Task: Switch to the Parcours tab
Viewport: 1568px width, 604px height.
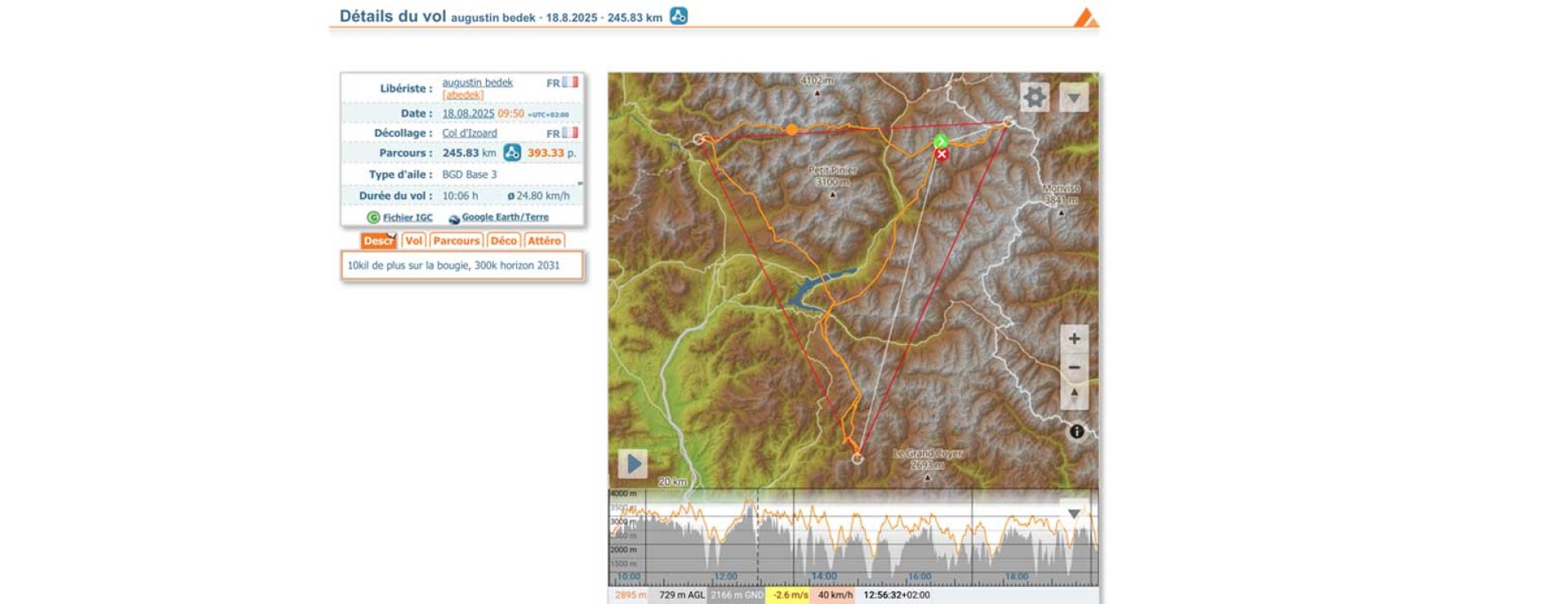Action: pos(456,241)
